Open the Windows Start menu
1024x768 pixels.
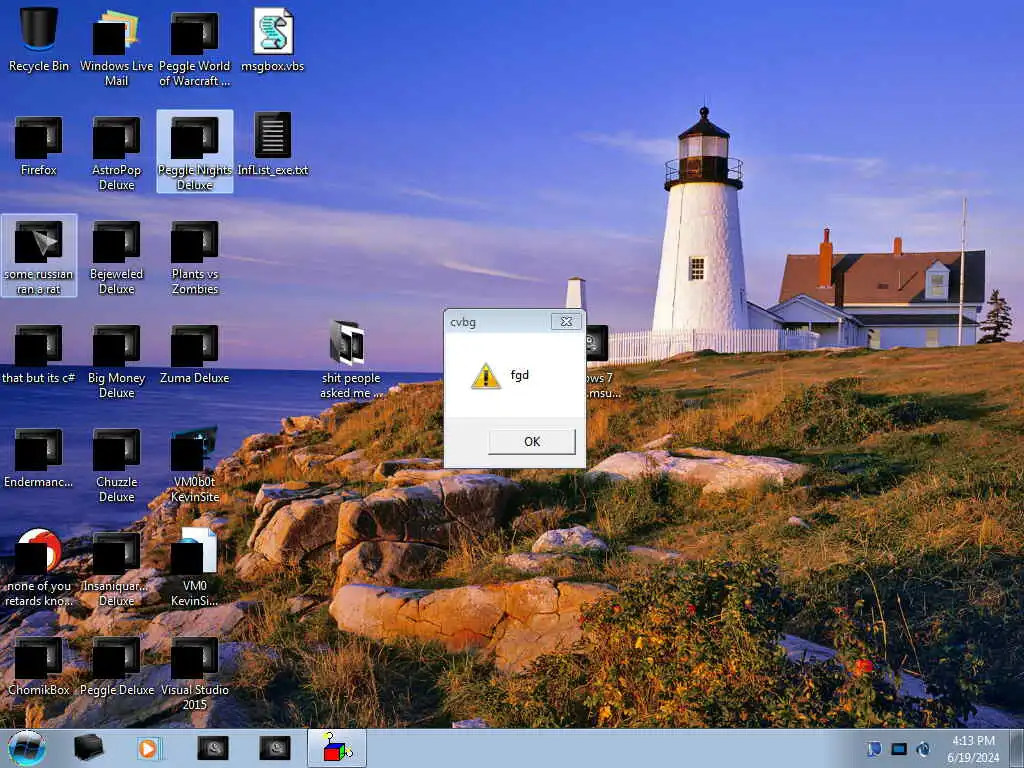click(x=27, y=748)
